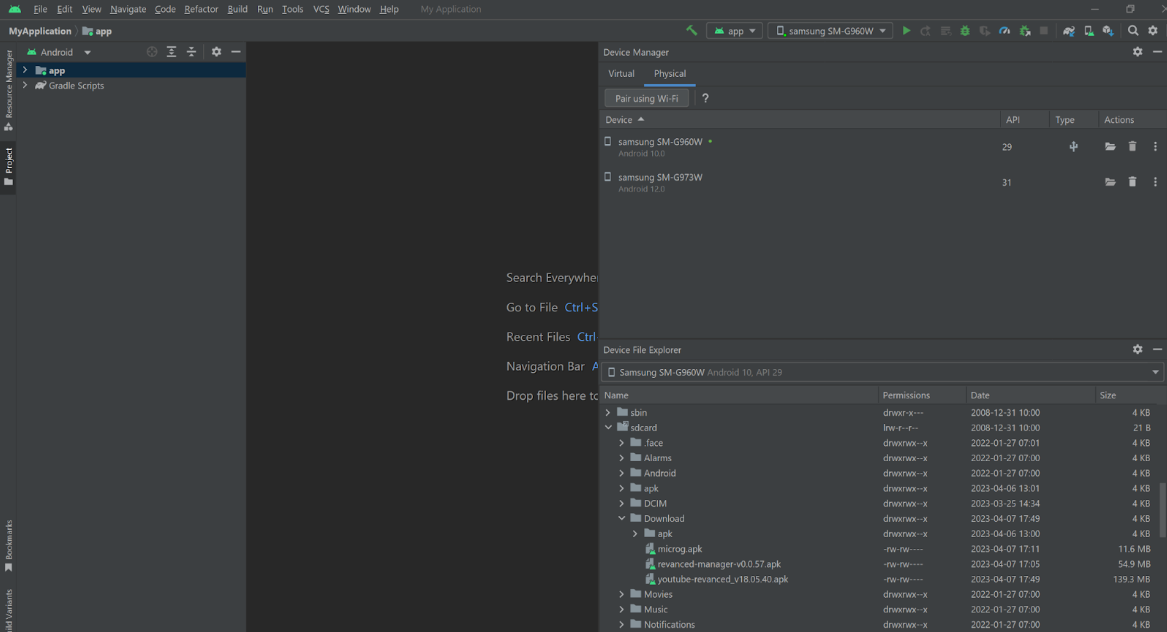Open Device Manager settings gear

pos(1137,52)
